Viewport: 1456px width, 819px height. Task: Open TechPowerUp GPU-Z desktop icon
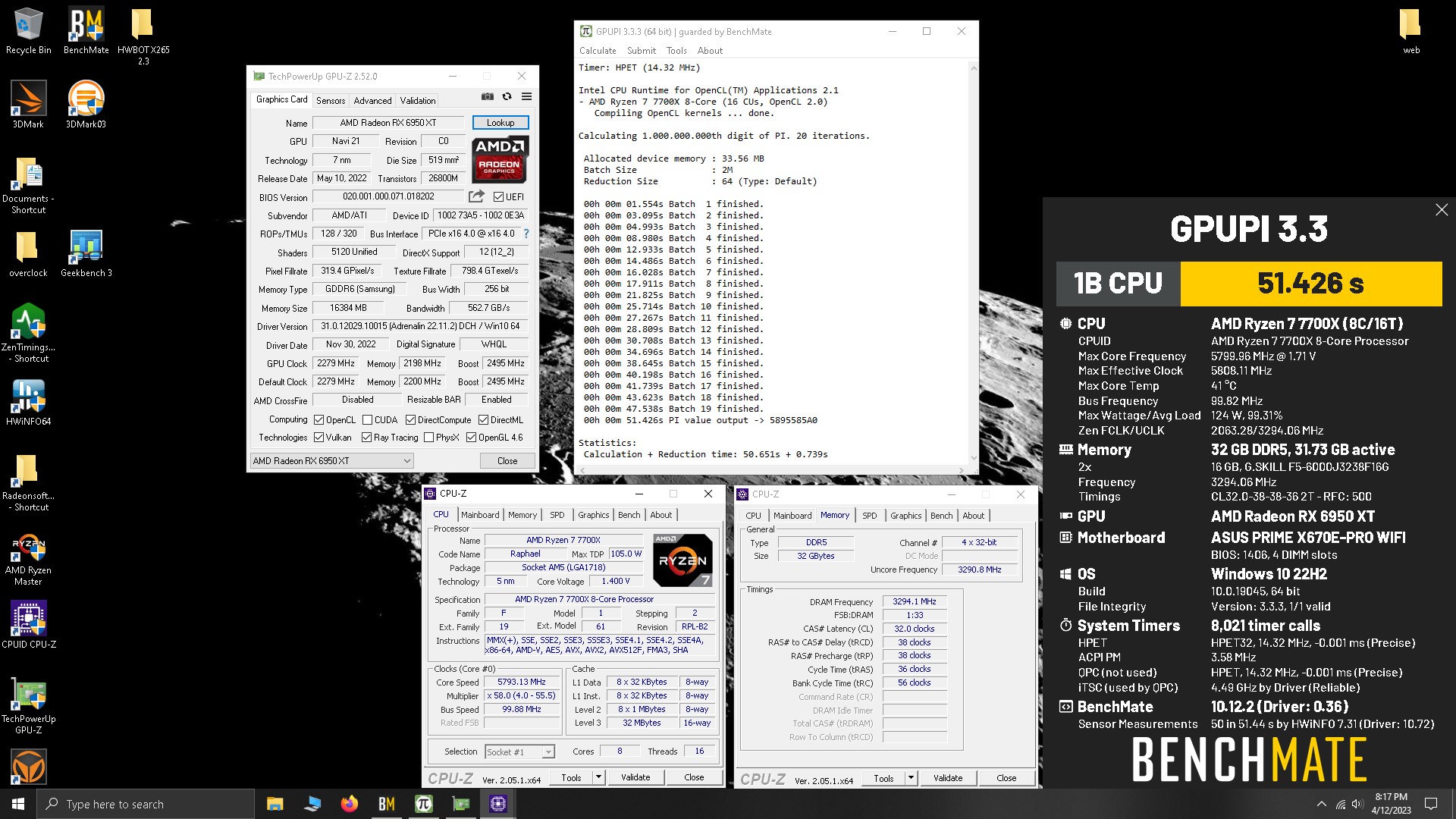[28, 705]
